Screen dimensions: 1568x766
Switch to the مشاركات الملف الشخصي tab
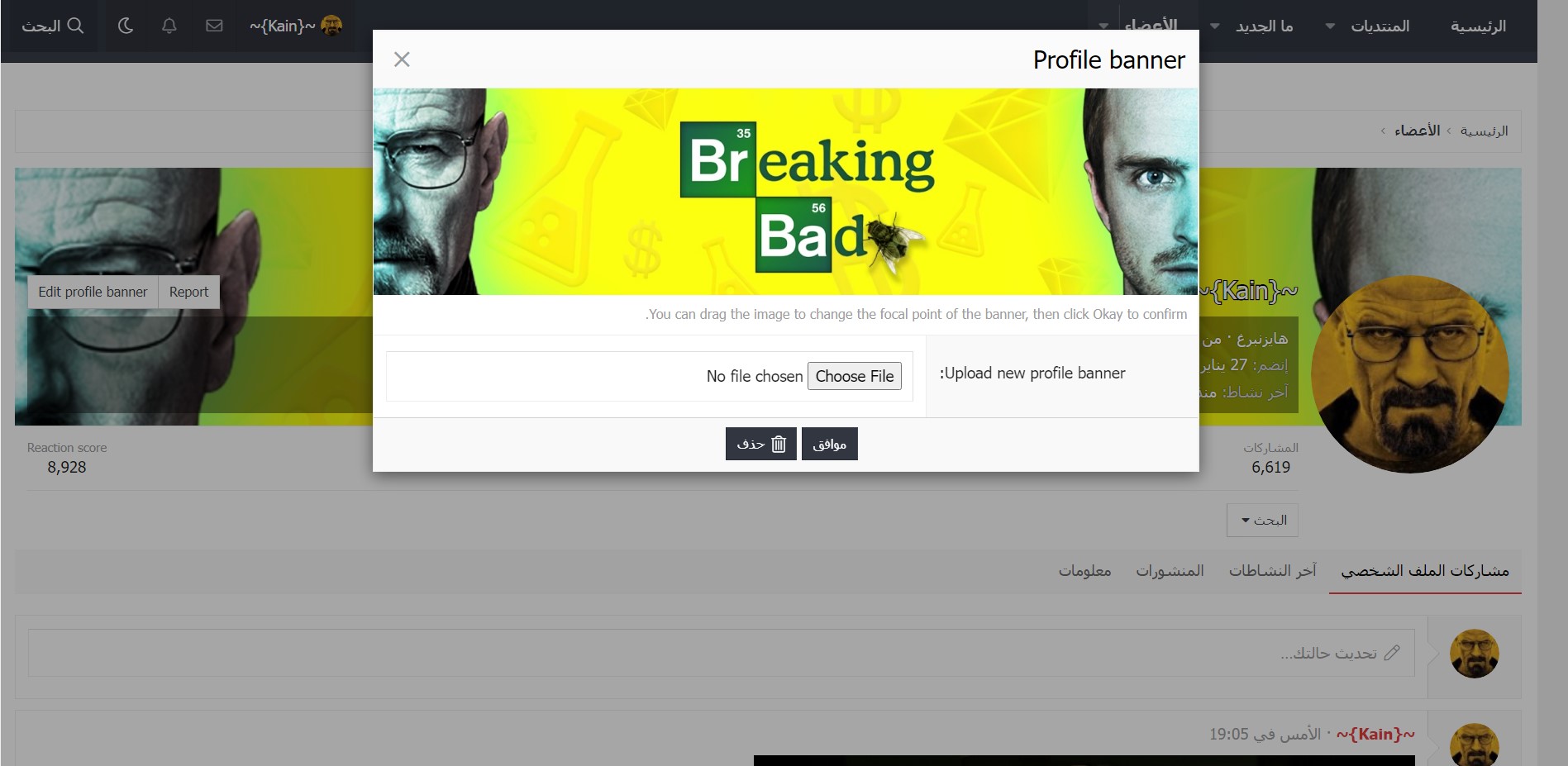(x=1425, y=571)
